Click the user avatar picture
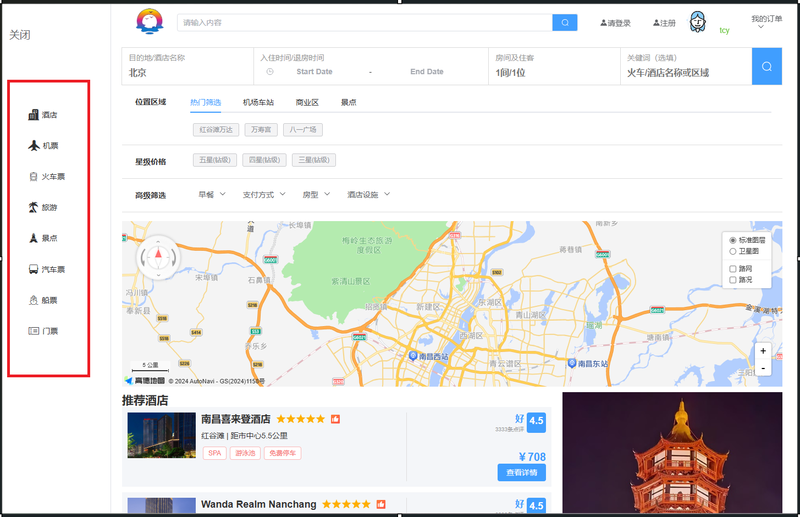Screen dimensions: 800x517 [x=697, y=22]
